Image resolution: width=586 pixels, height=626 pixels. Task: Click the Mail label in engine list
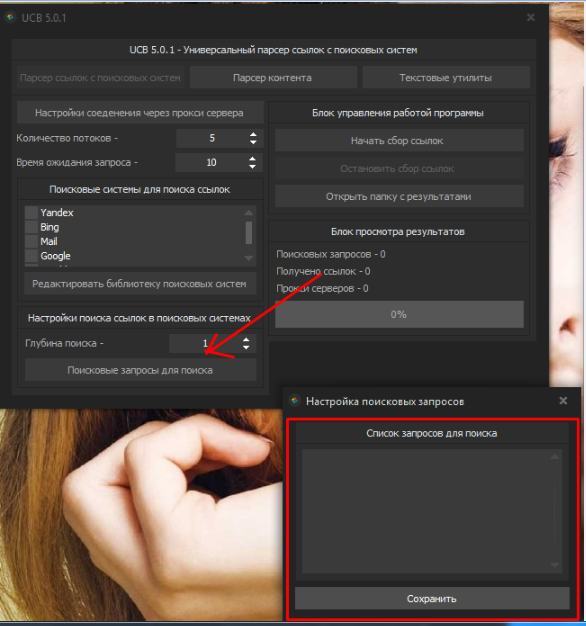[x=49, y=242]
